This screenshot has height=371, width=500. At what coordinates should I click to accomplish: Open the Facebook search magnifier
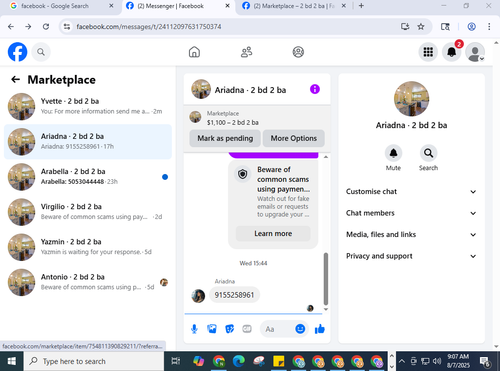click(x=41, y=52)
